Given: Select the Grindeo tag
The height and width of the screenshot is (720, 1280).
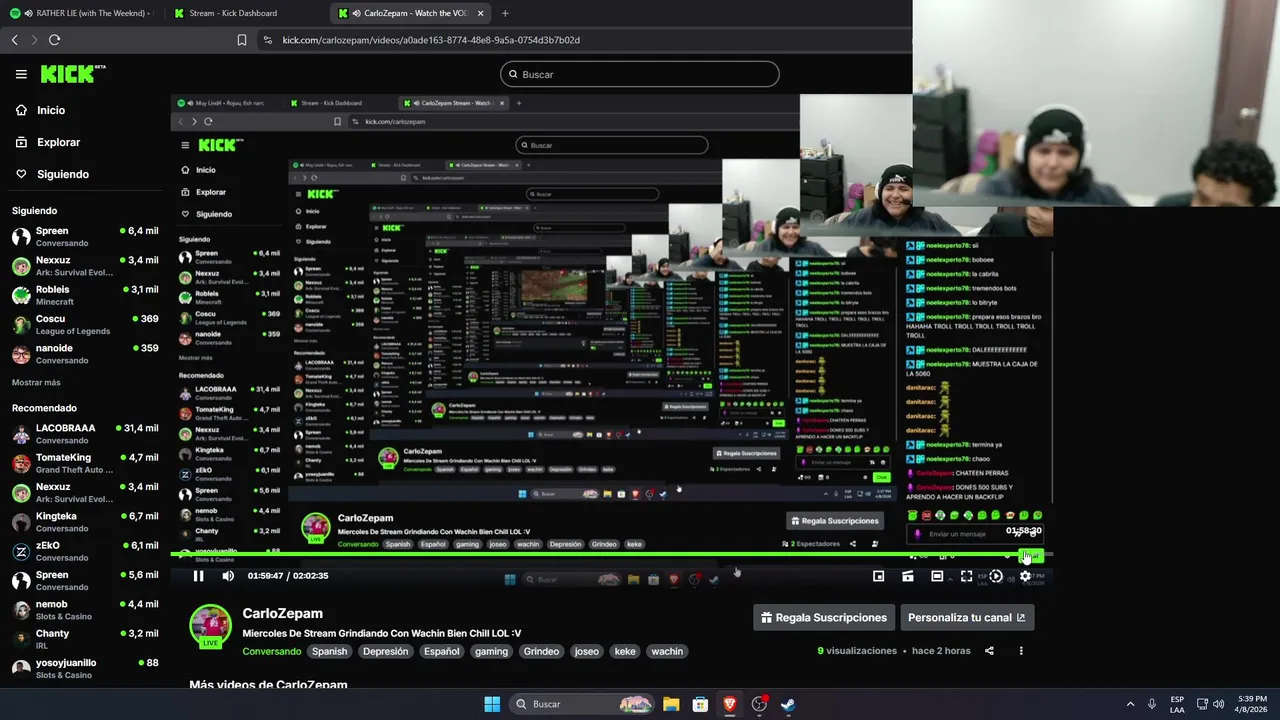Looking at the screenshot, I should (x=541, y=651).
